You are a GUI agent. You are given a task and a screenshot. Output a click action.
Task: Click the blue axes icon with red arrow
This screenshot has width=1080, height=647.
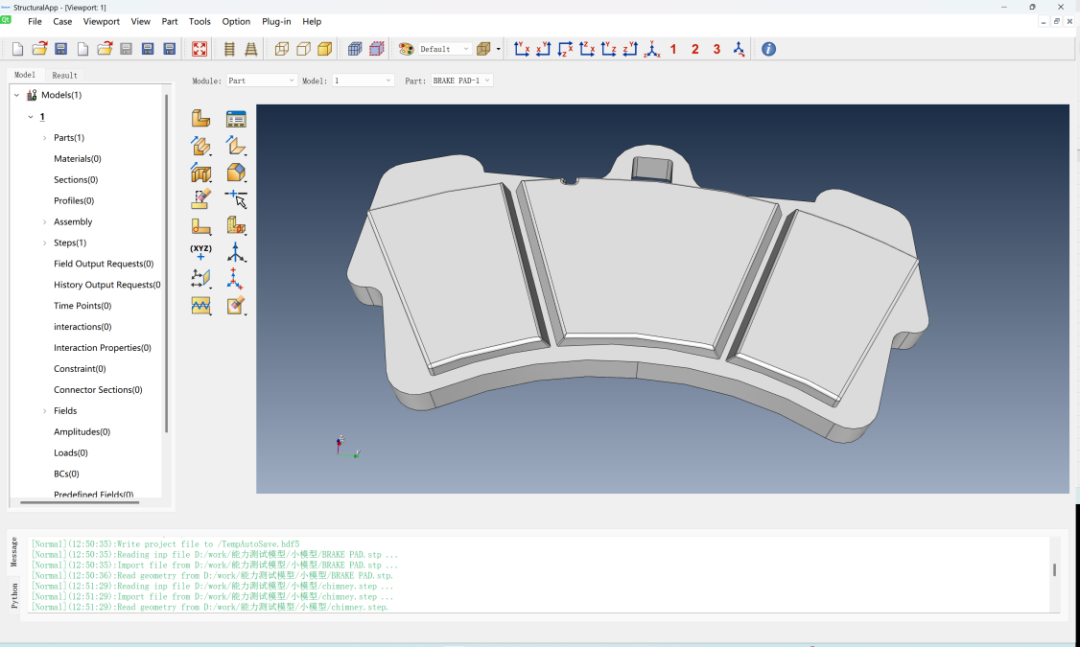[x=738, y=49]
